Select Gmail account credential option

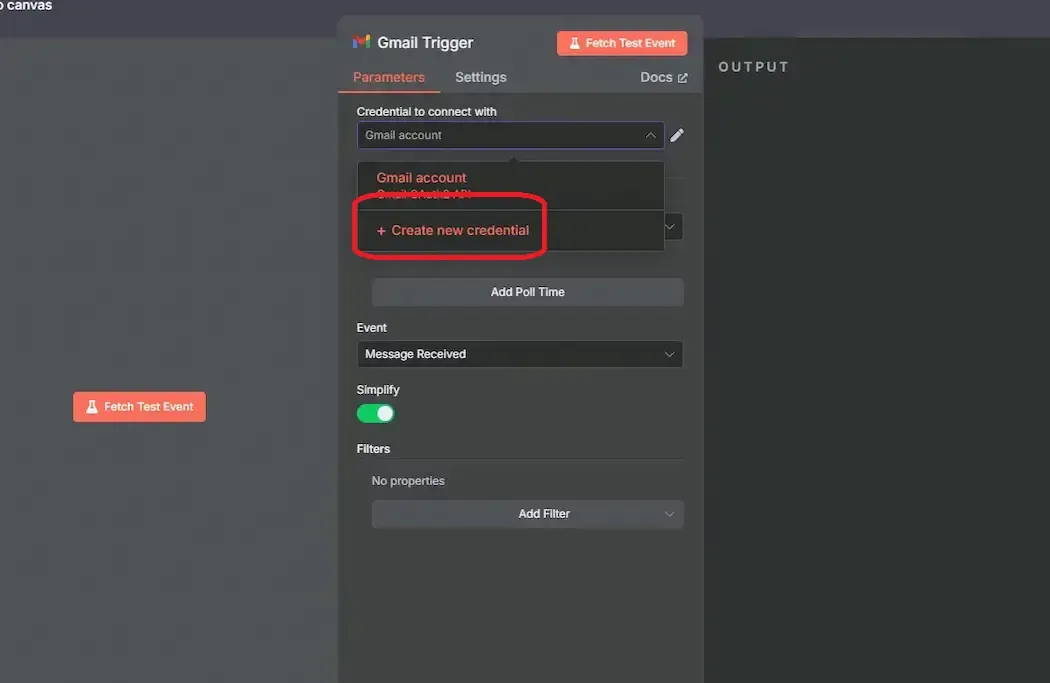pos(510,185)
